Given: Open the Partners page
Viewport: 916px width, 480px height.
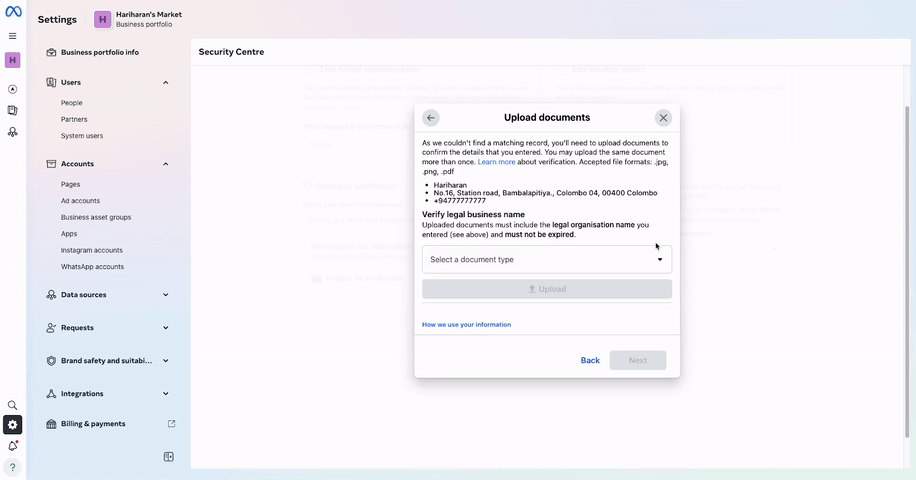Looking at the screenshot, I should tap(74, 119).
